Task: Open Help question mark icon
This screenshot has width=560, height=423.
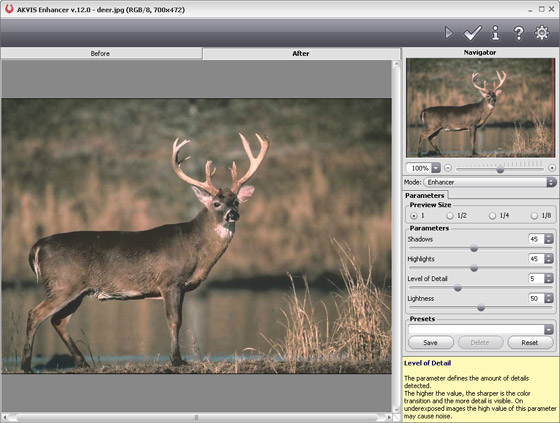Action: pos(519,33)
